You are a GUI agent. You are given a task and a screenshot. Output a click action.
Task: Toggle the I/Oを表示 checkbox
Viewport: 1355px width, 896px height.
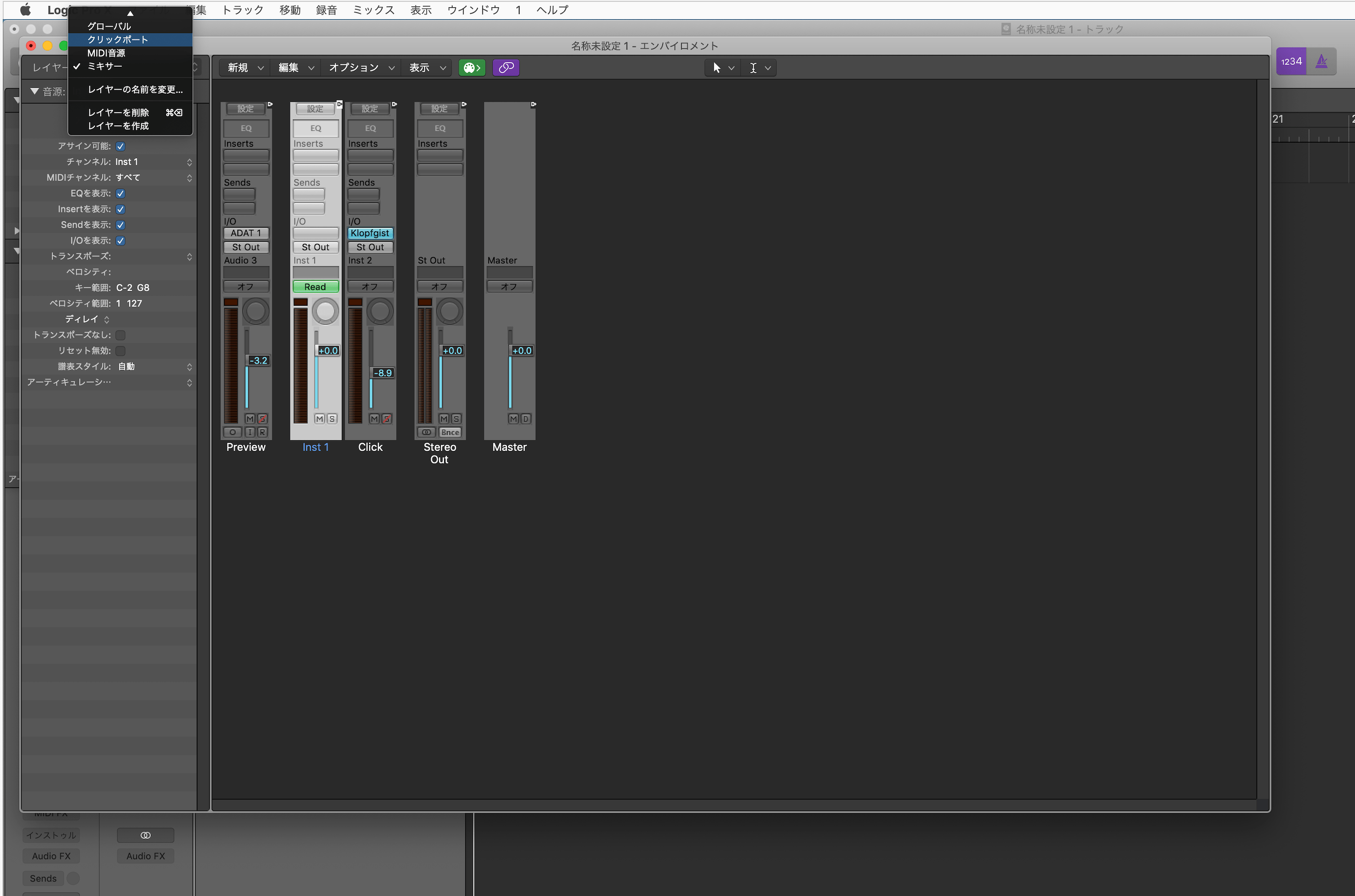click(x=121, y=240)
